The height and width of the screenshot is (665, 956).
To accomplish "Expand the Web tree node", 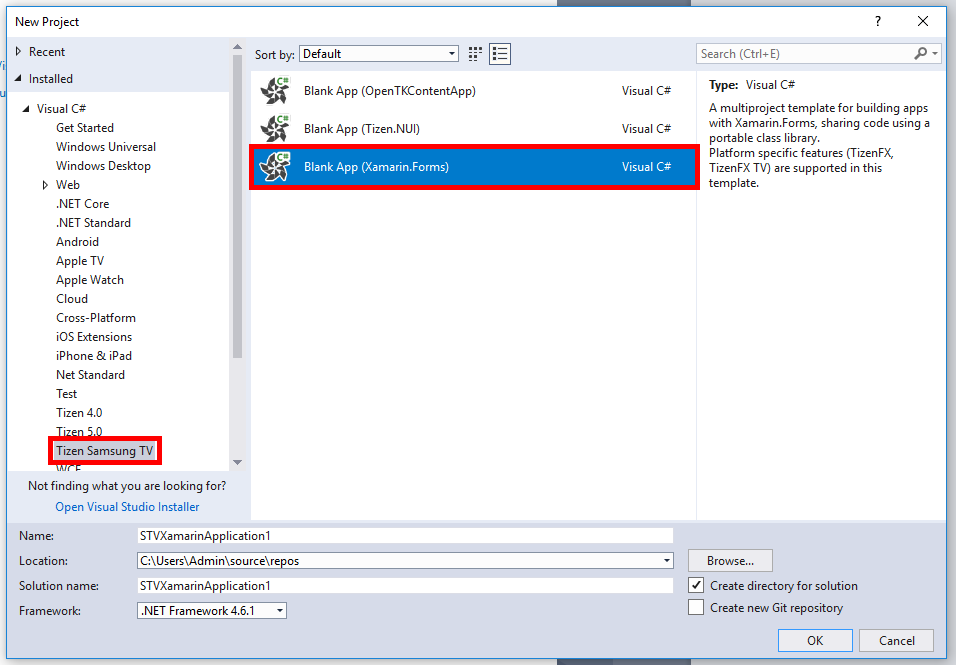I will click(x=45, y=184).
